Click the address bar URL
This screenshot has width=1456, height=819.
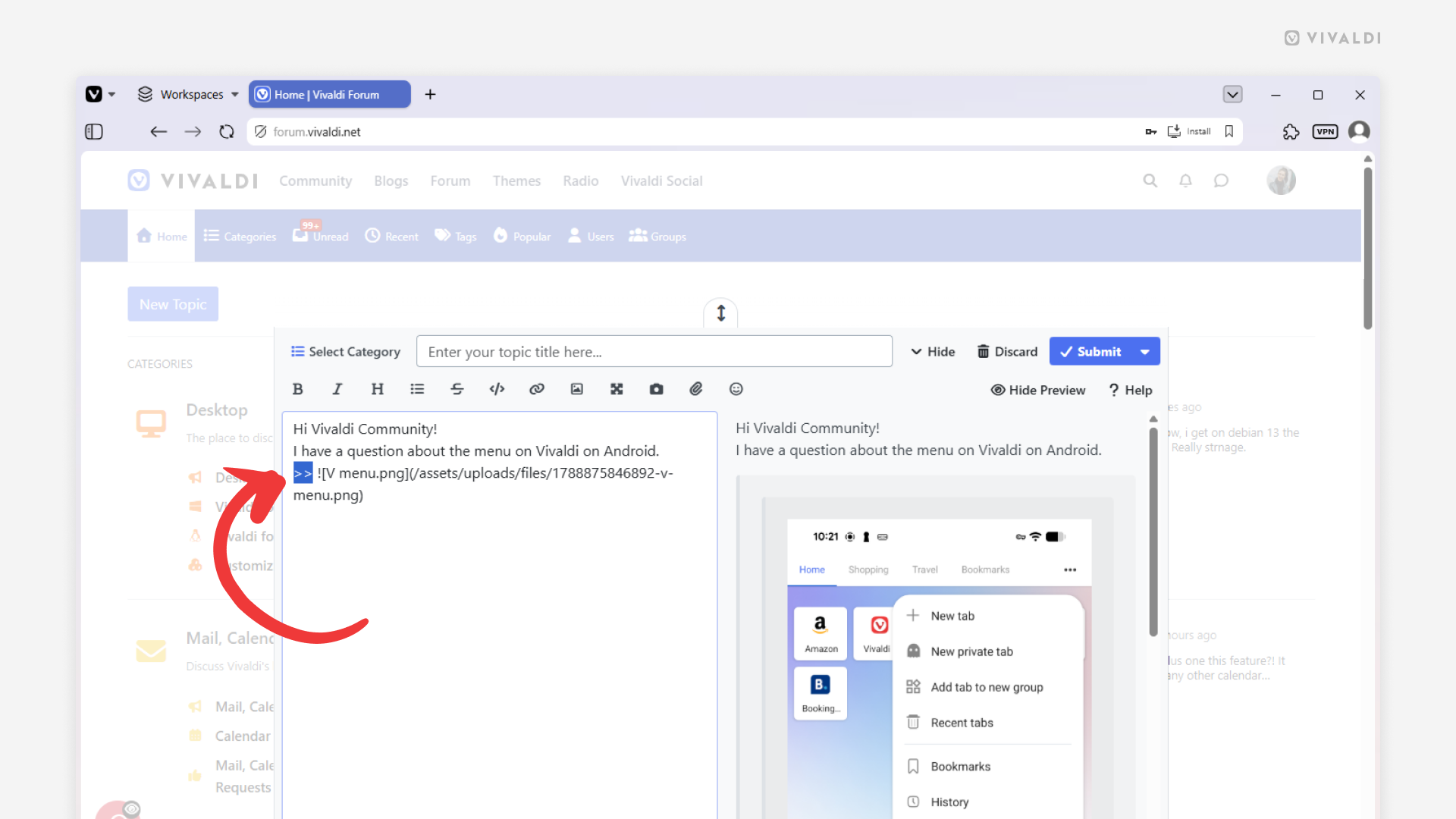pos(316,132)
